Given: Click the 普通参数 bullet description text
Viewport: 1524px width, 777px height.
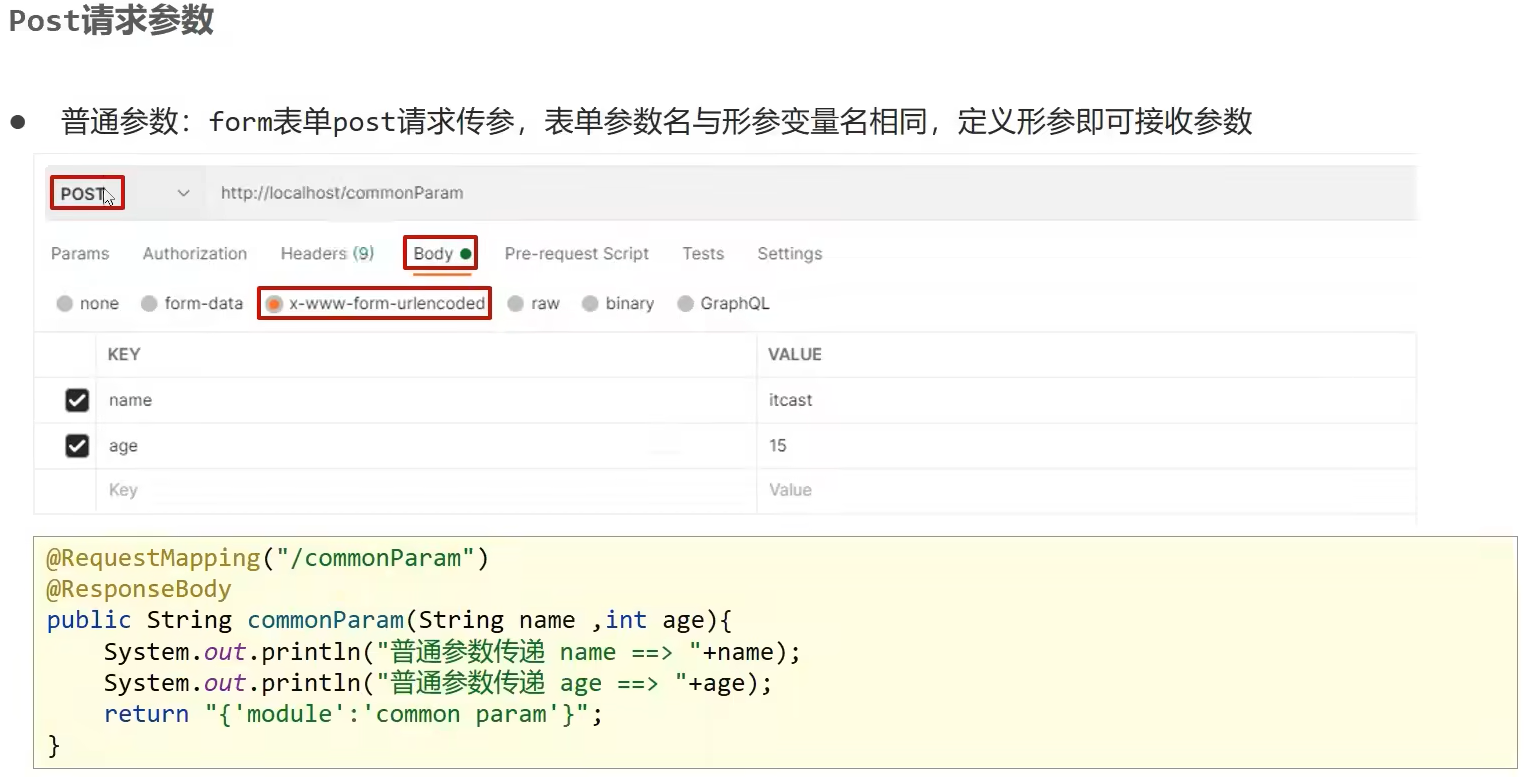Looking at the screenshot, I should click(x=656, y=122).
